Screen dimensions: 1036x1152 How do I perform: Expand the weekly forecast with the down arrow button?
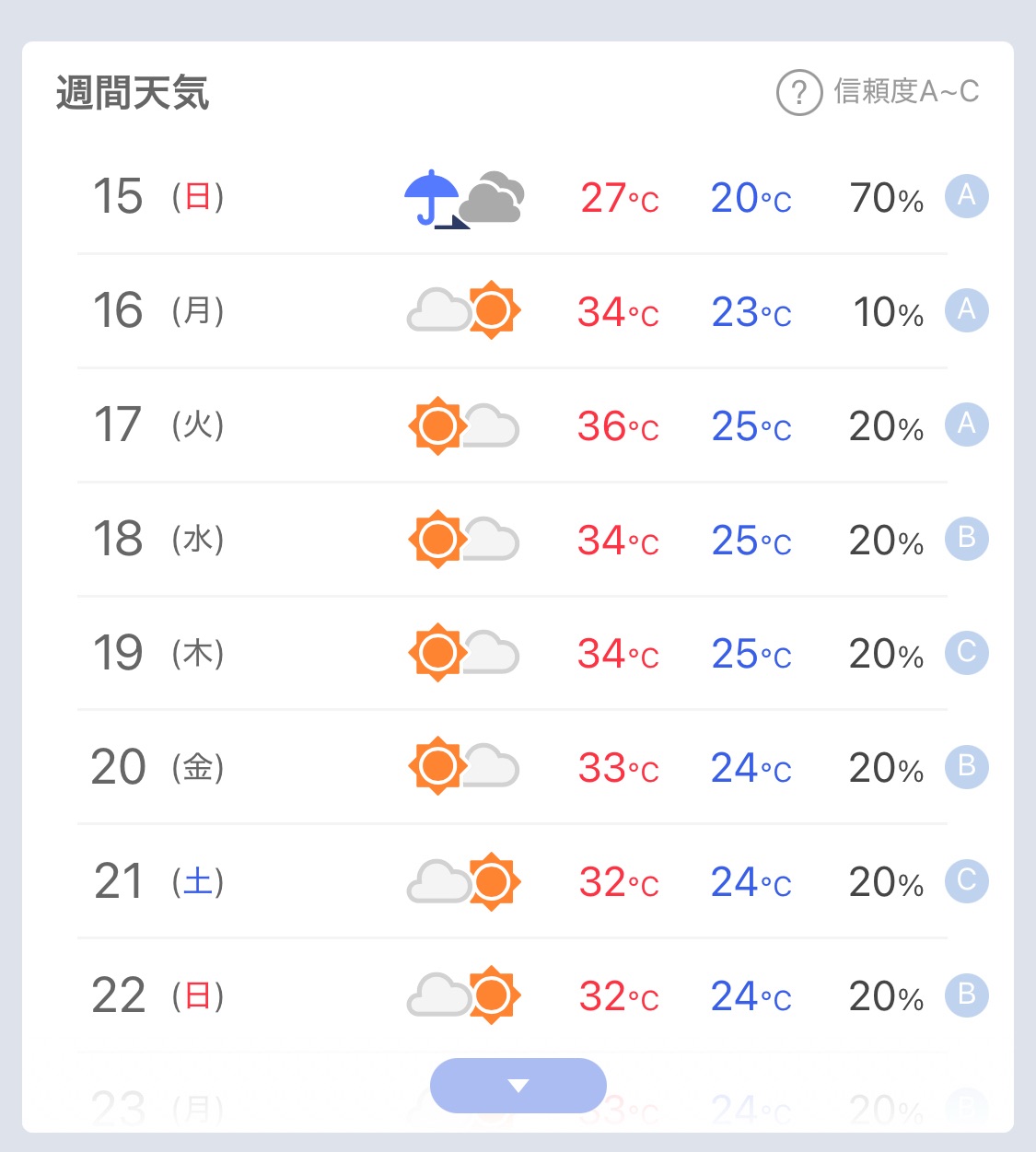[x=518, y=1086]
